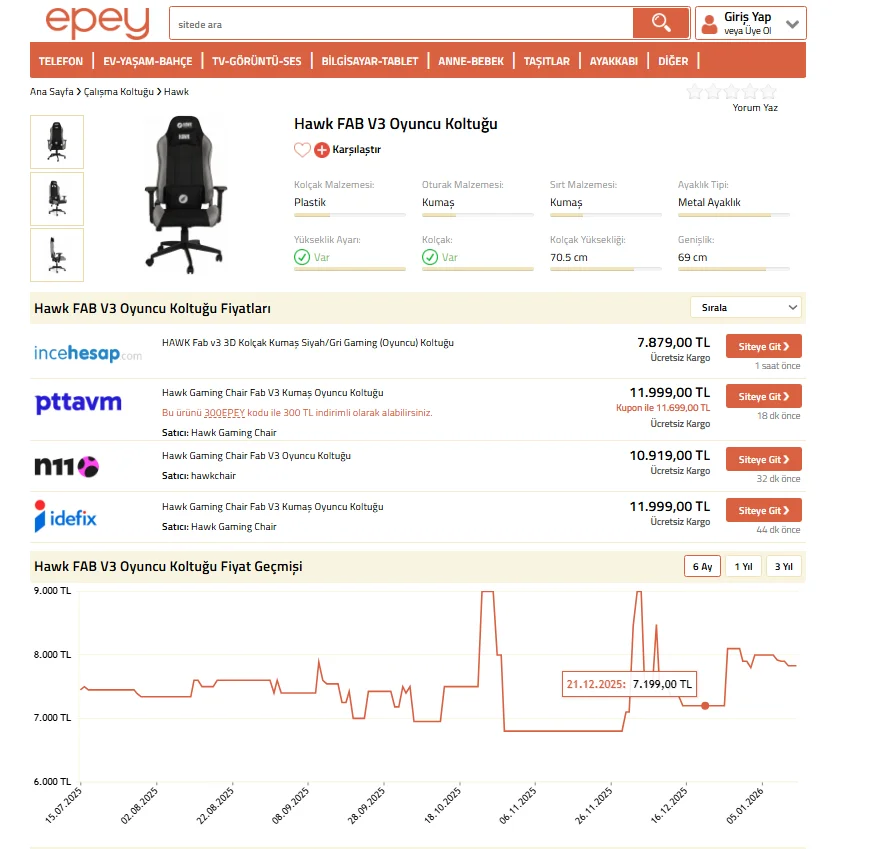Focus the sitede ara search field
Image resolution: width=874 pixels, height=849 pixels.
coord(401,24)
